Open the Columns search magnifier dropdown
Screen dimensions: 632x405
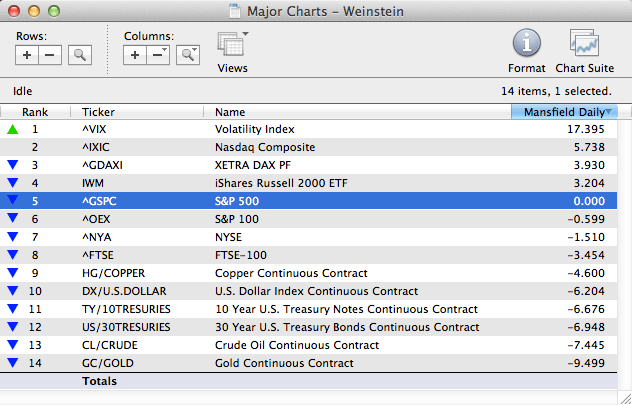(187, 55)
